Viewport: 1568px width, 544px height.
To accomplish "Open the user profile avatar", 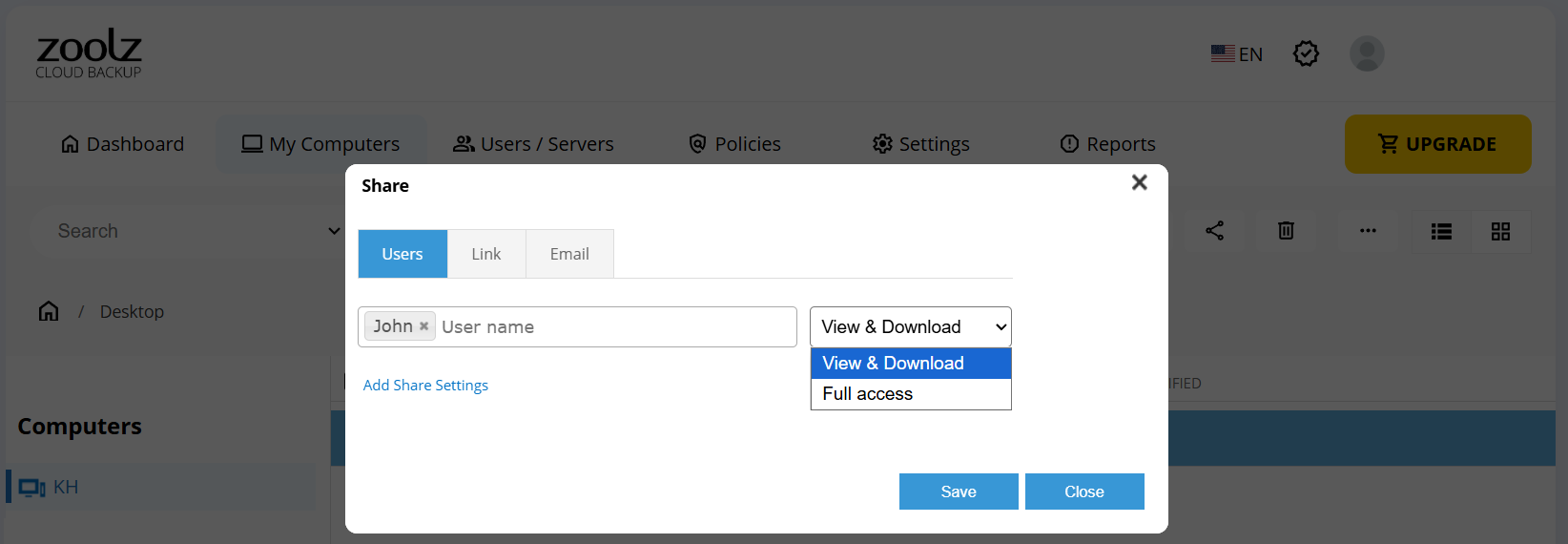I will tap(1366, 53).
